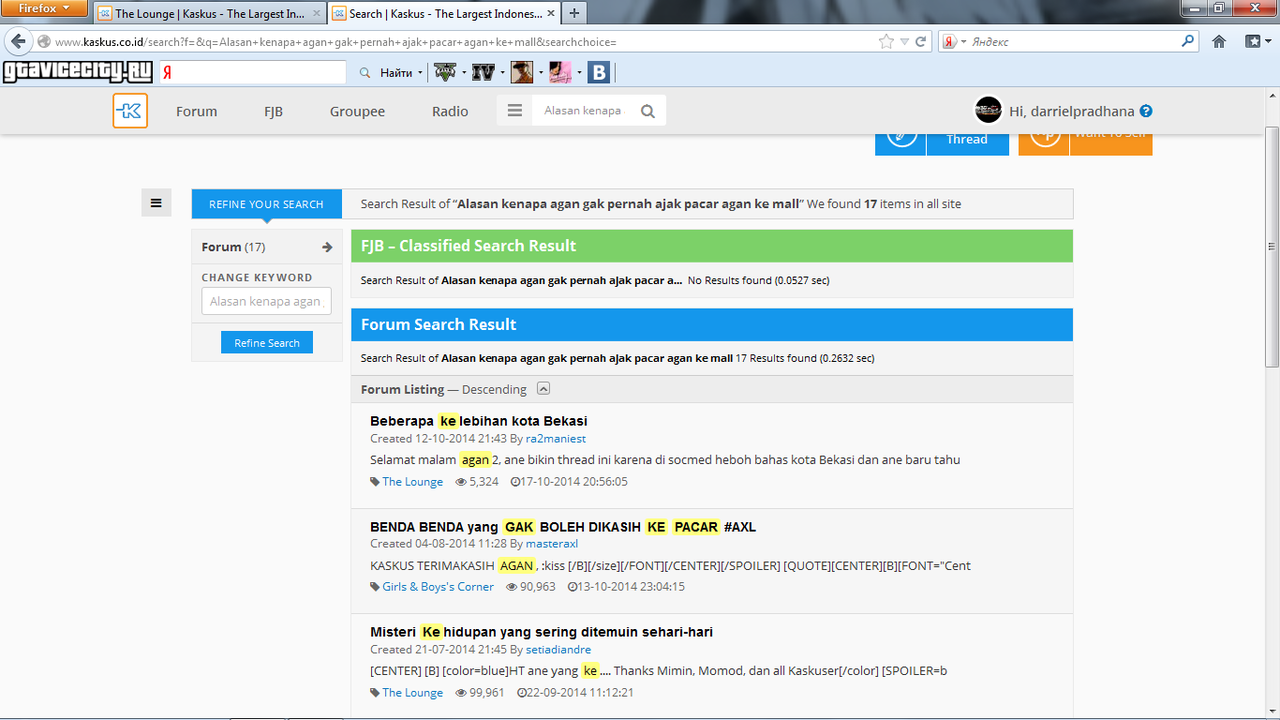Click the gtavicecity.ru toolbar logo
This screenshot has width=1280, height=720.
(x=78, y=72)
